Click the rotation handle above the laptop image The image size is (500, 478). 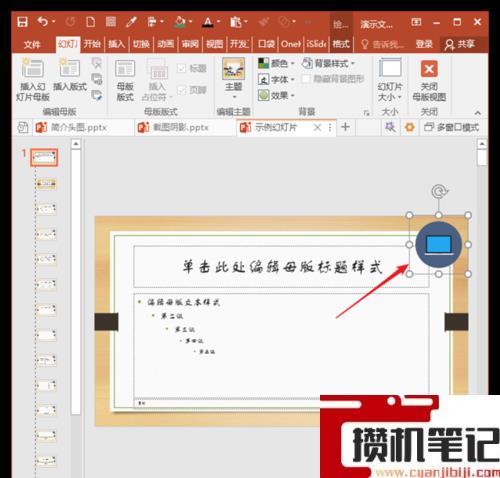(x=439, y=192)
